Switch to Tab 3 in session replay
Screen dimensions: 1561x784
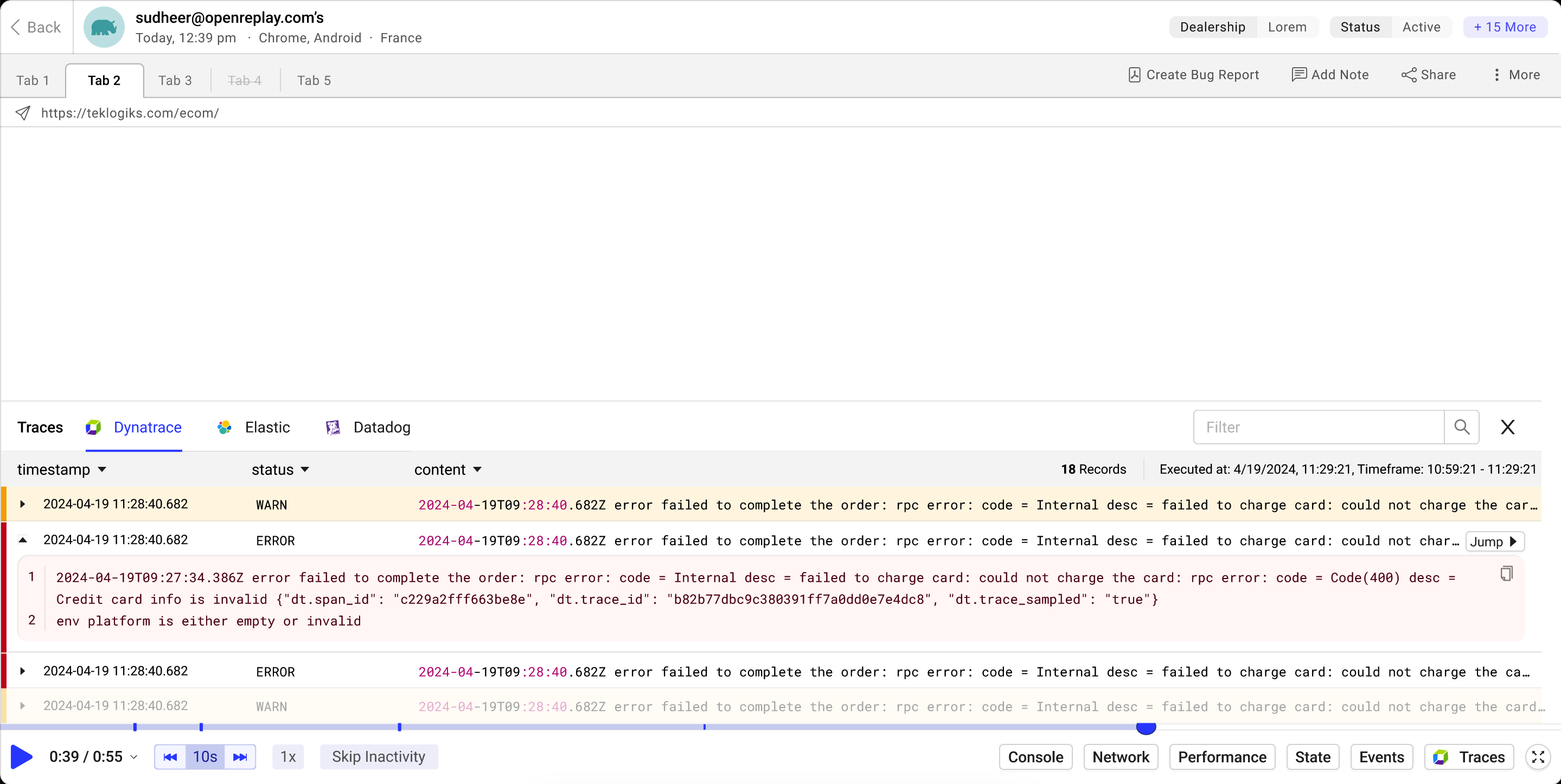coord(175,80)
